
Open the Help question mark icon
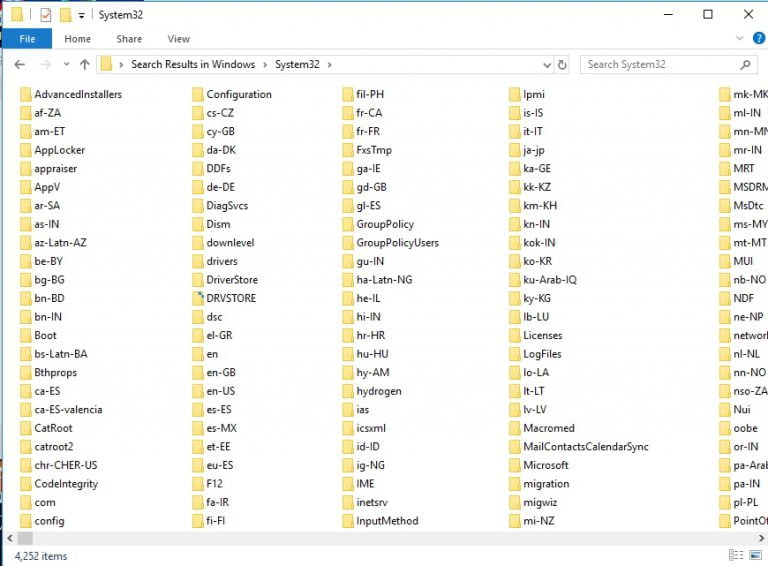tap(759, 38)
